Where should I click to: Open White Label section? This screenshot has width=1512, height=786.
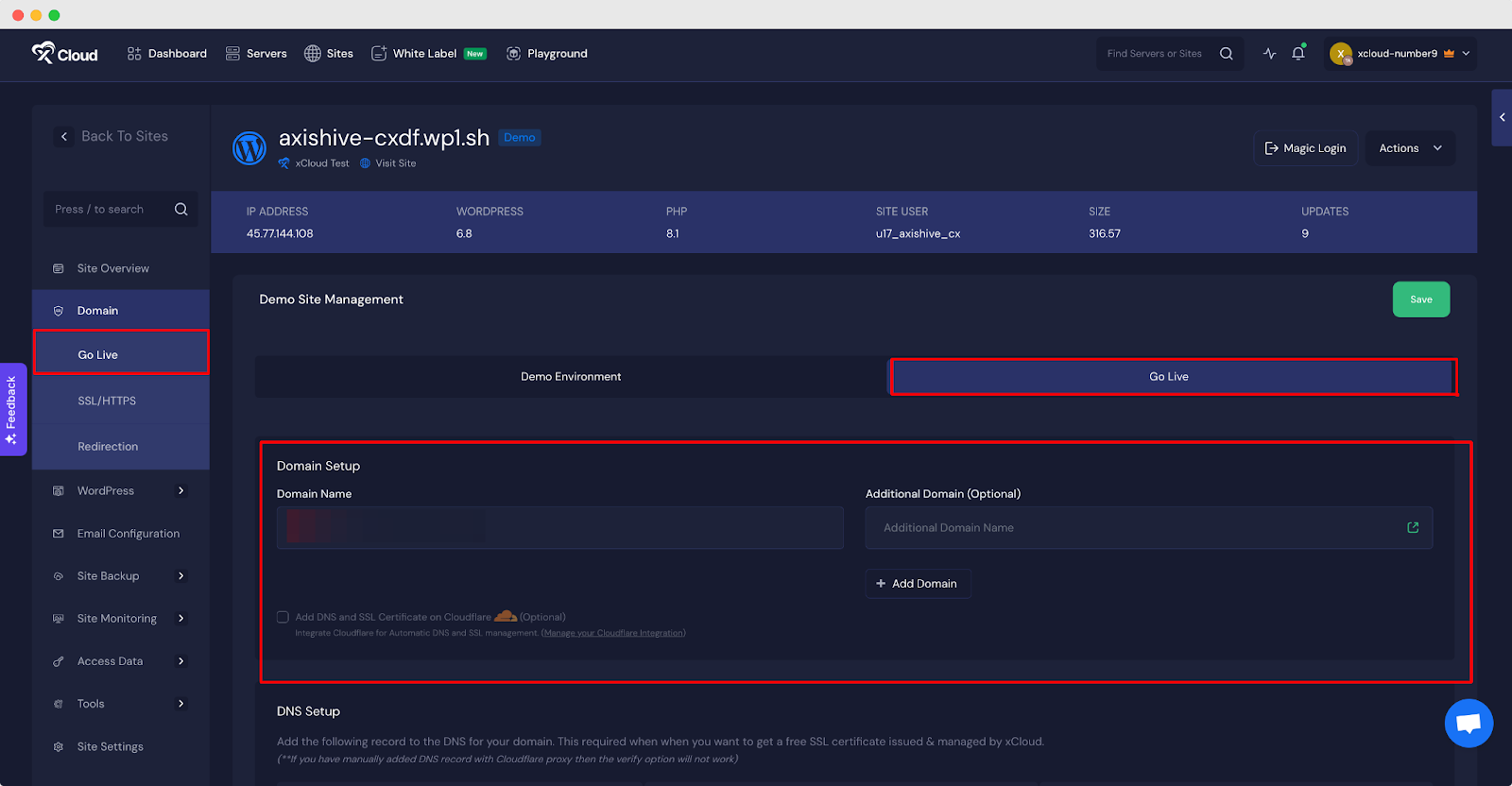pos(428,54)
